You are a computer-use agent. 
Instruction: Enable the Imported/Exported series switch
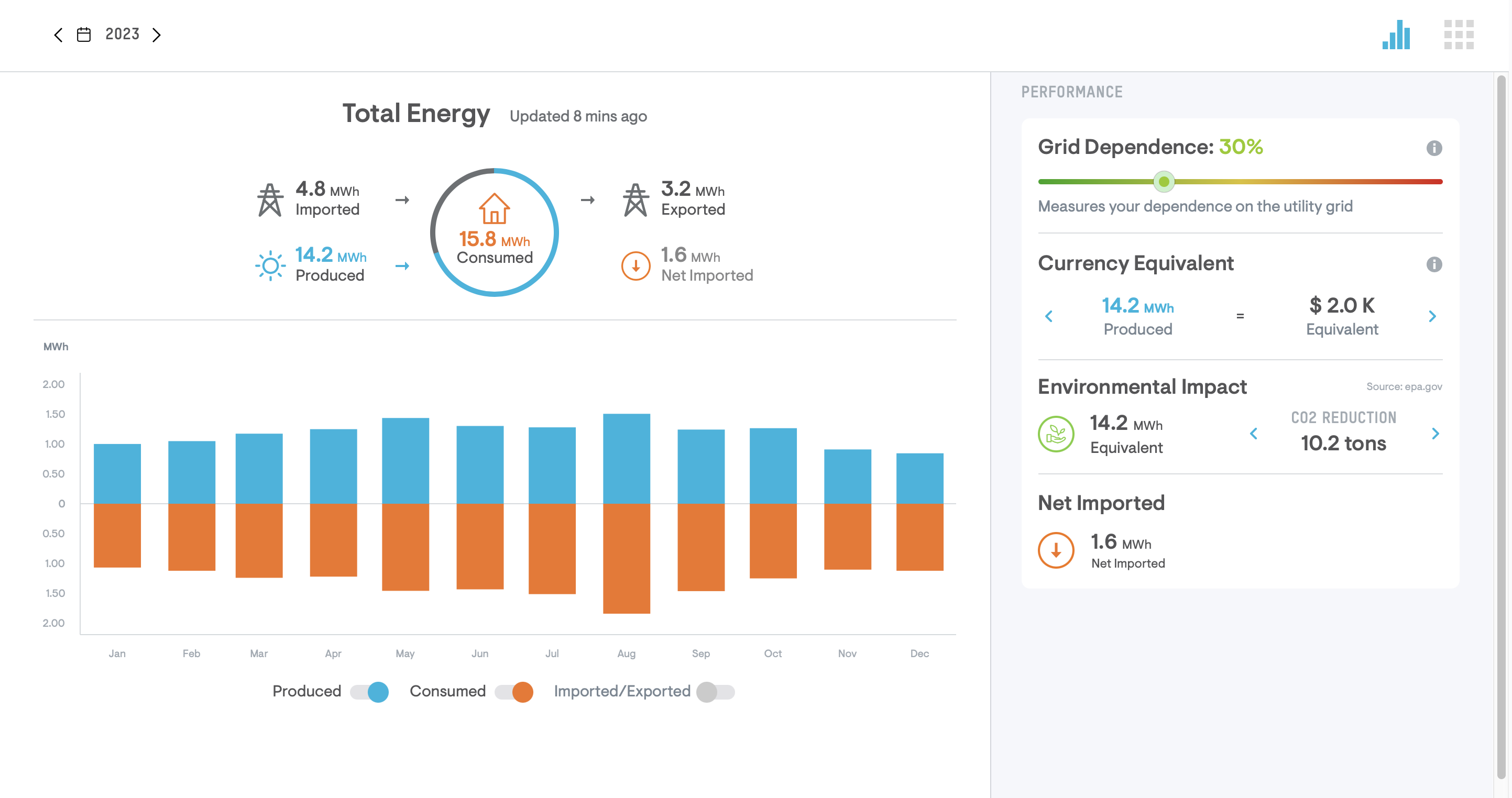click(715, 692)
